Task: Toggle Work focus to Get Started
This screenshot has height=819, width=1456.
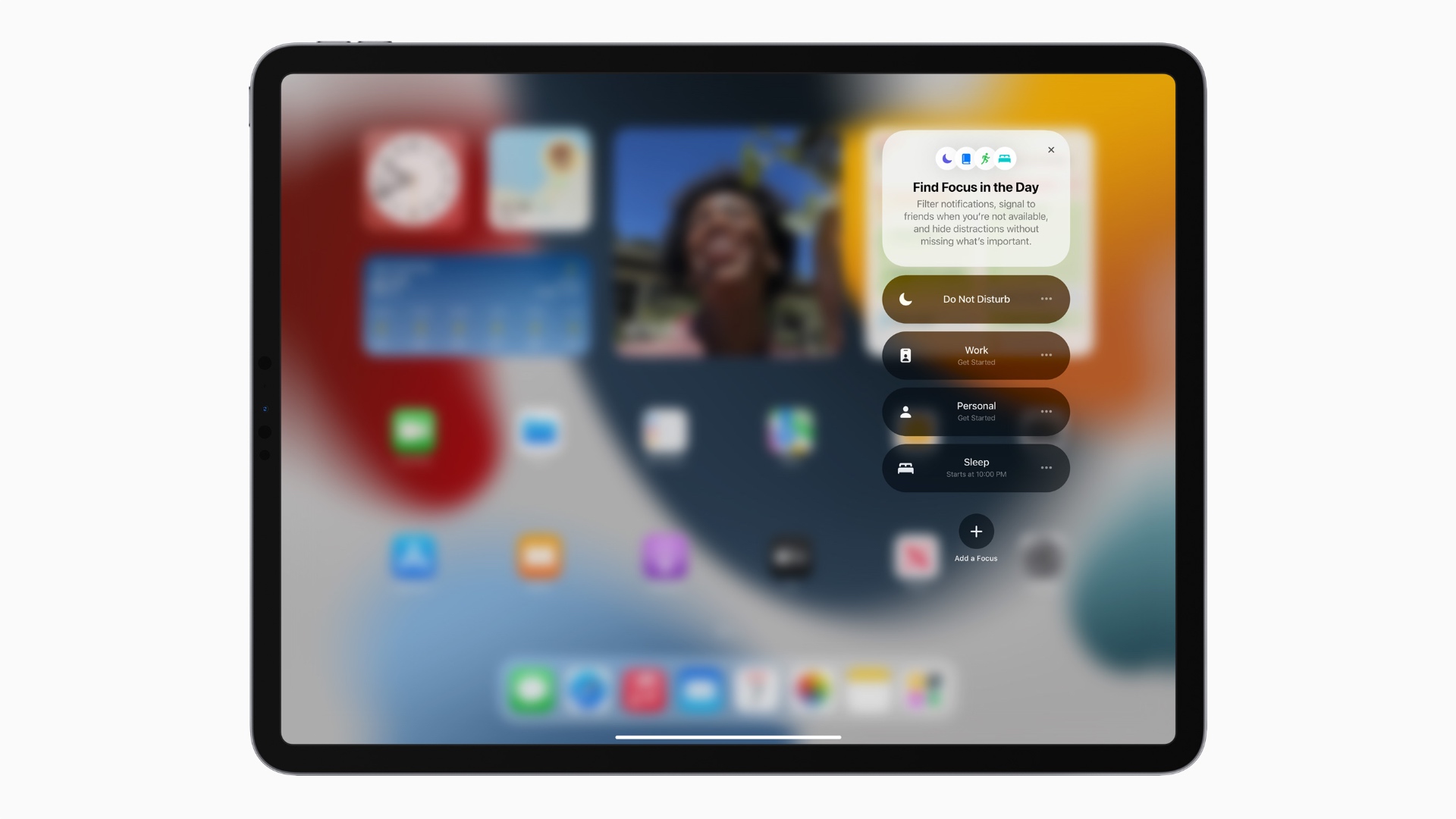Action: coord(975,354)
